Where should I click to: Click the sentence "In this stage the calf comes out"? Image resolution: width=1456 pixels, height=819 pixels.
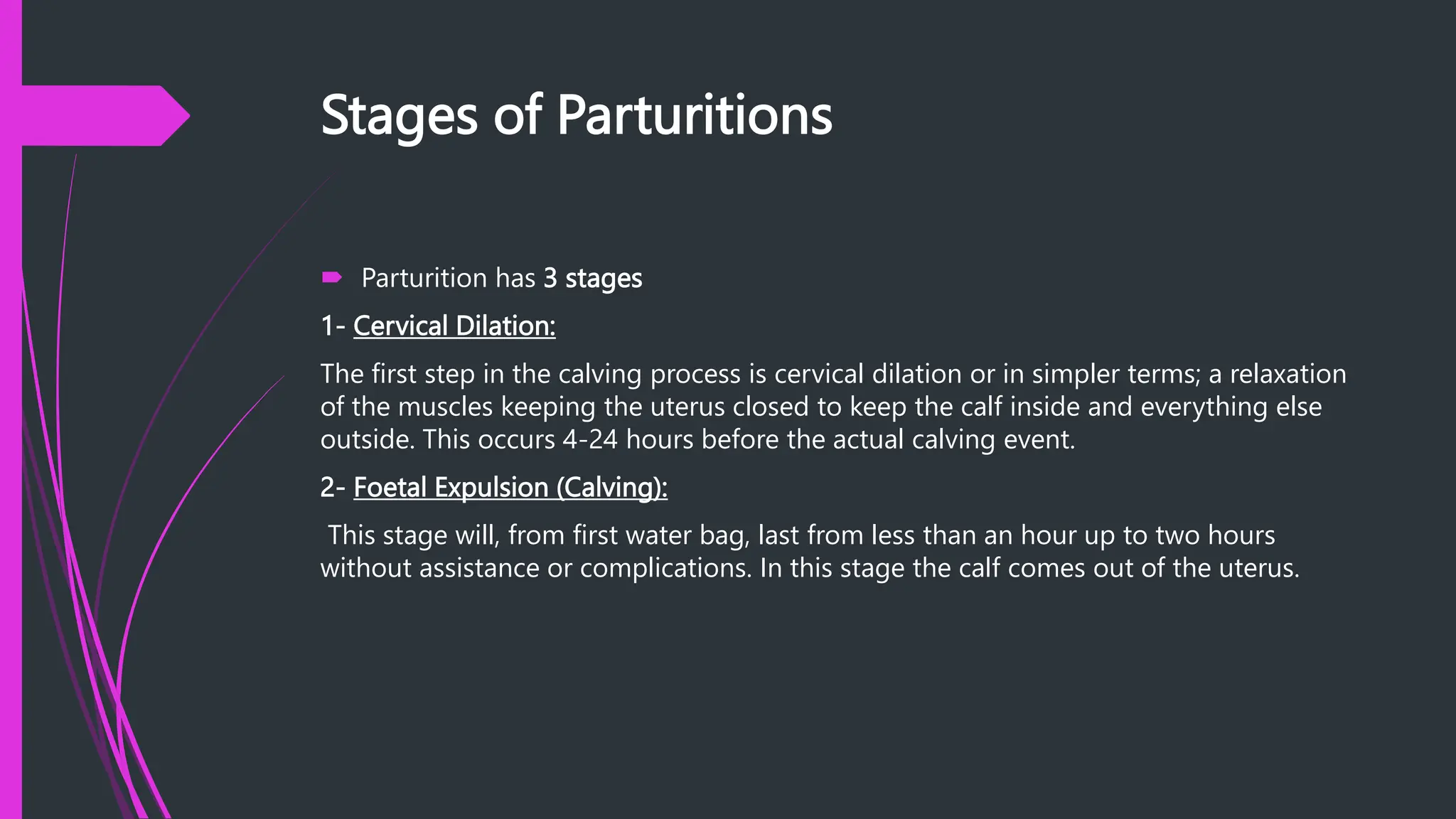coord(1029,568)
